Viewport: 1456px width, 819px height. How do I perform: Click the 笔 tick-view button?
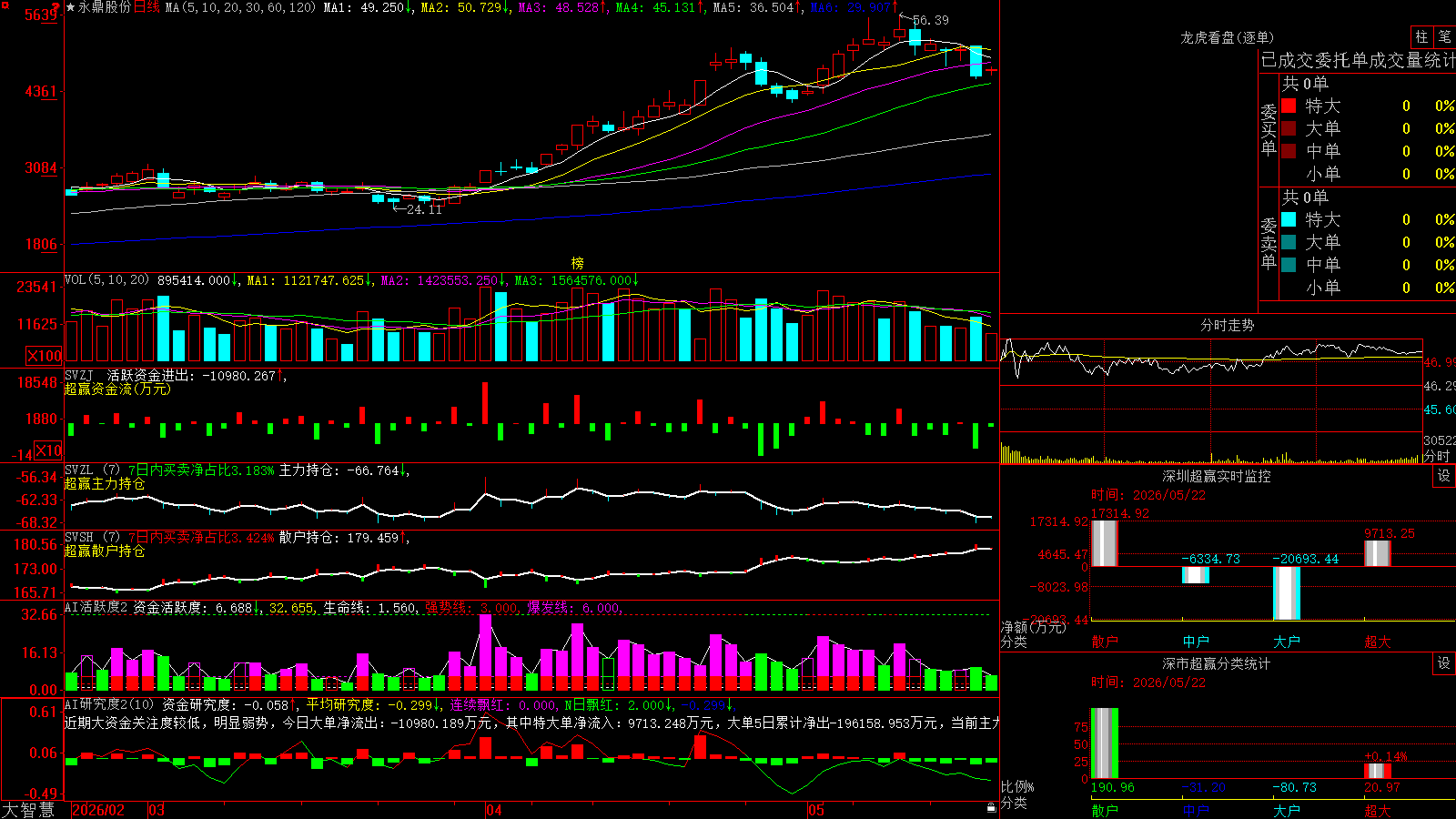coord(1445,37)
